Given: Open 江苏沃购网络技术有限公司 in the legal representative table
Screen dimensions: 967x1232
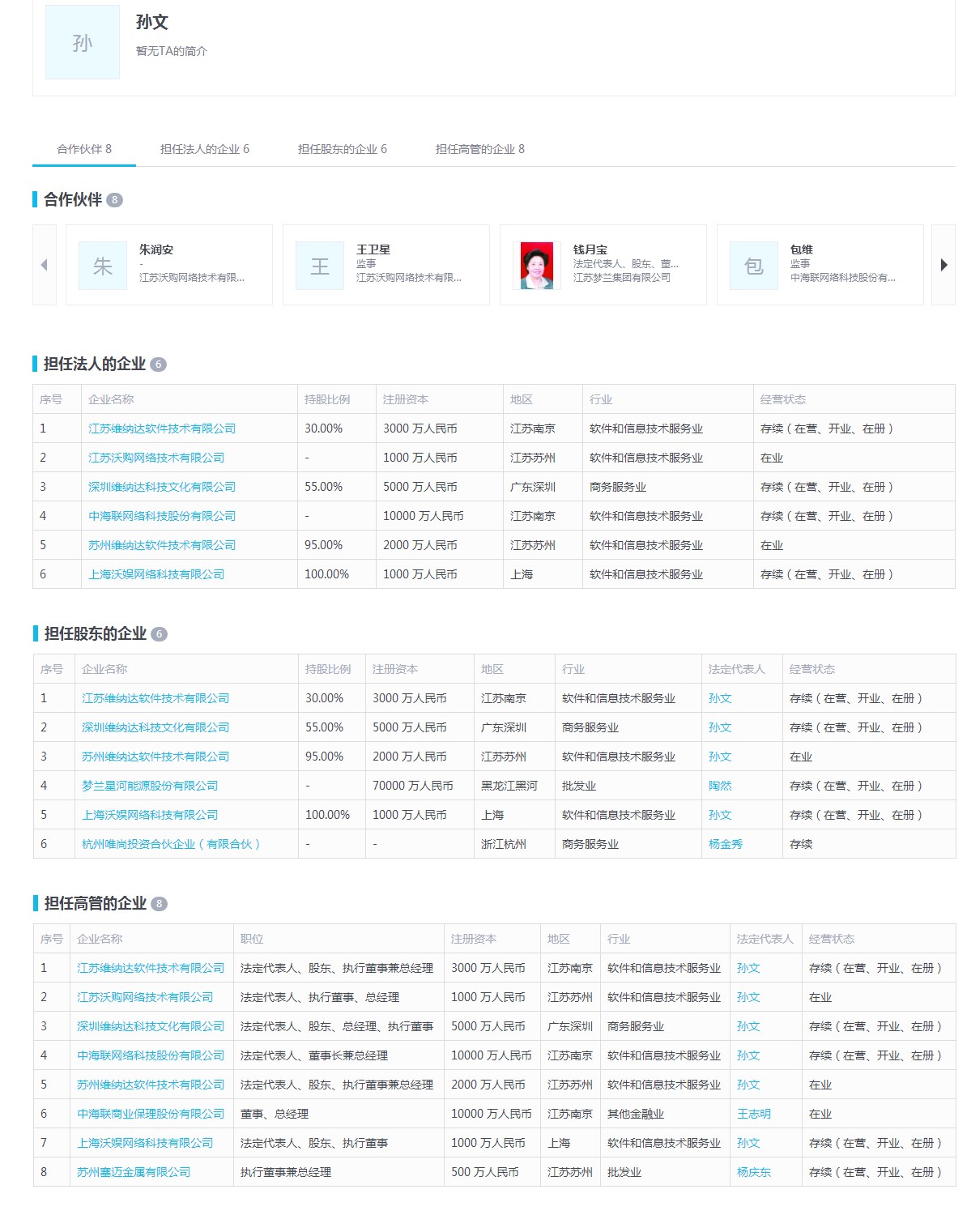Looking at the screenshot, I should tap(156, 458).
